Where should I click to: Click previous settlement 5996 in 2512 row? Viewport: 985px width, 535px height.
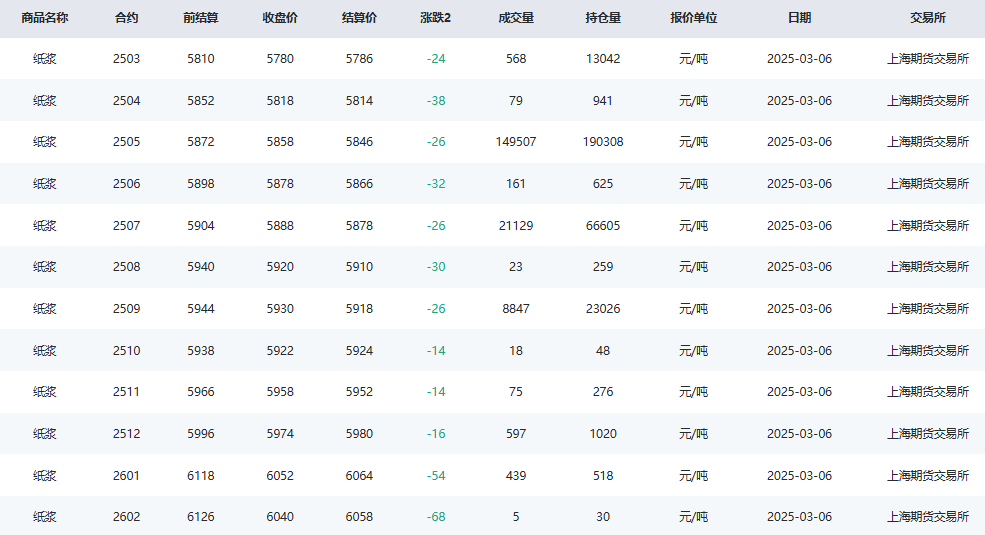pyautogui.click(x=200, y=434)
